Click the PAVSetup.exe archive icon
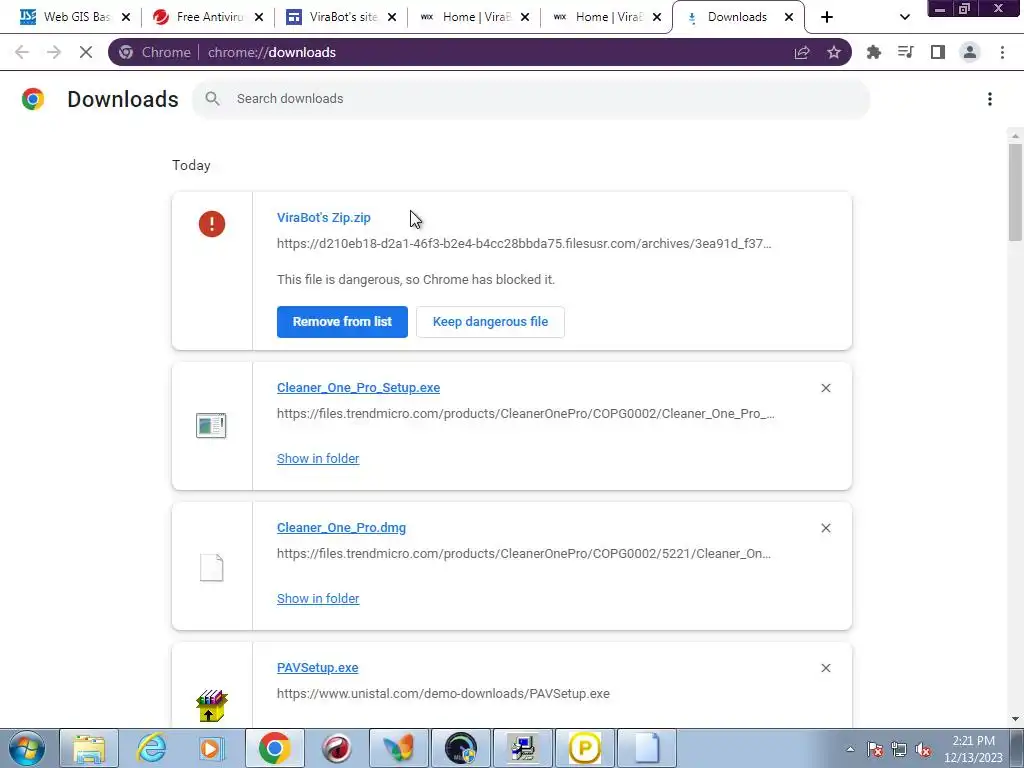Viewport: 1024px width, 768px height. click(x=211, y=706)
